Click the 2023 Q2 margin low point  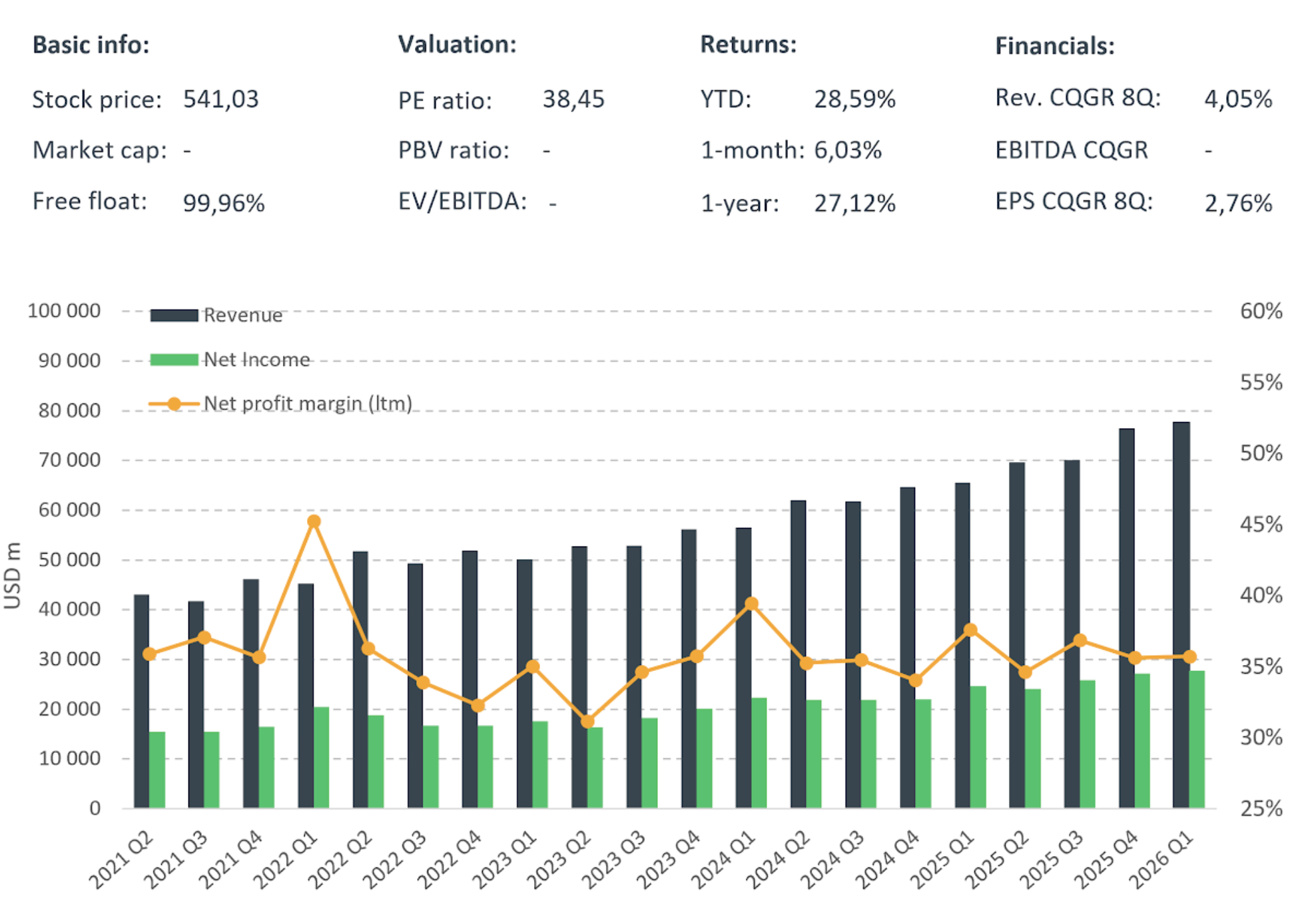click(587, 722)
